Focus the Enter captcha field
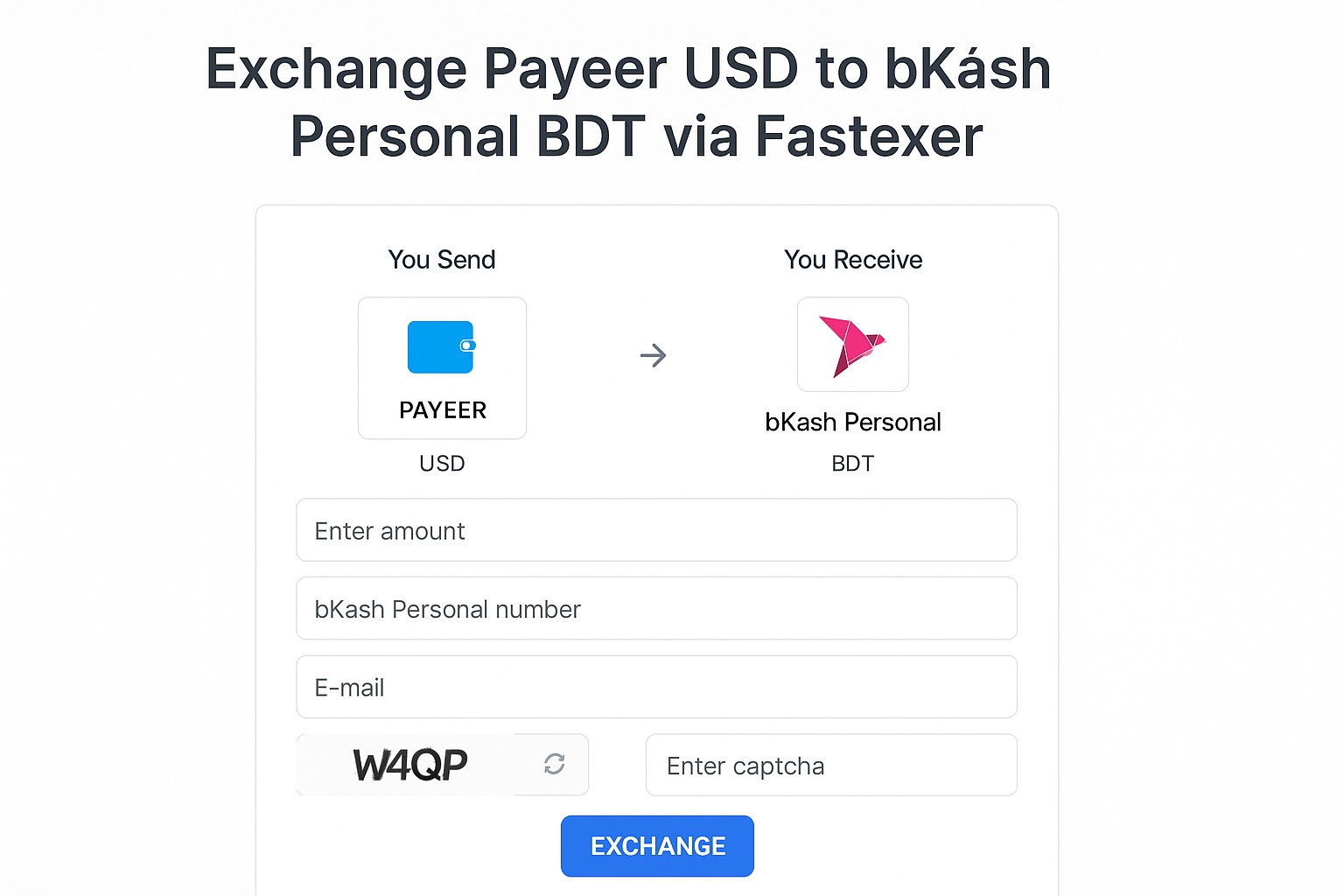 831,765
